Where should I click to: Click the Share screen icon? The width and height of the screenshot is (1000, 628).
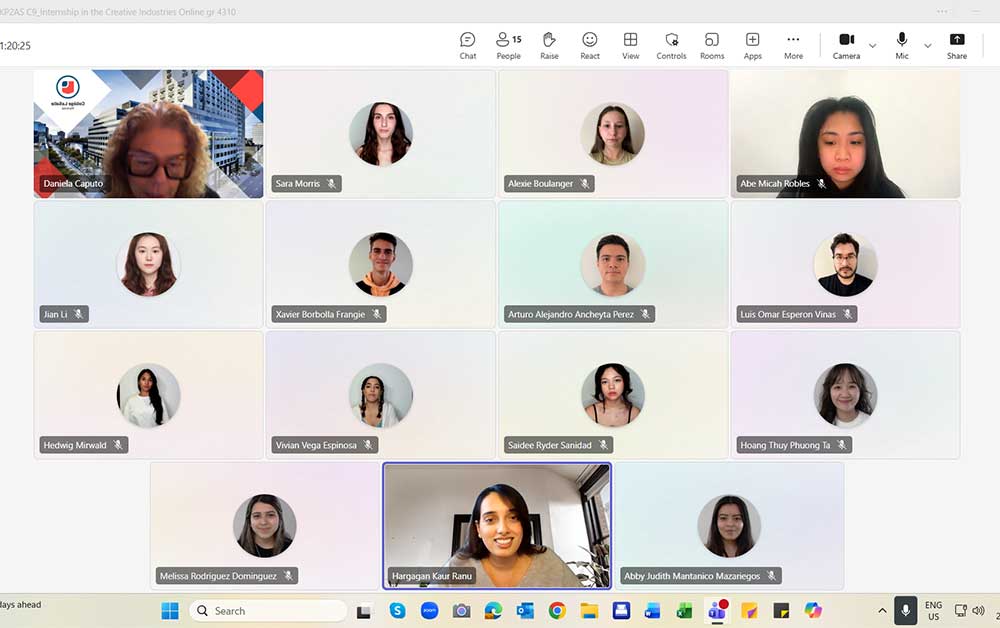point(957,45)
